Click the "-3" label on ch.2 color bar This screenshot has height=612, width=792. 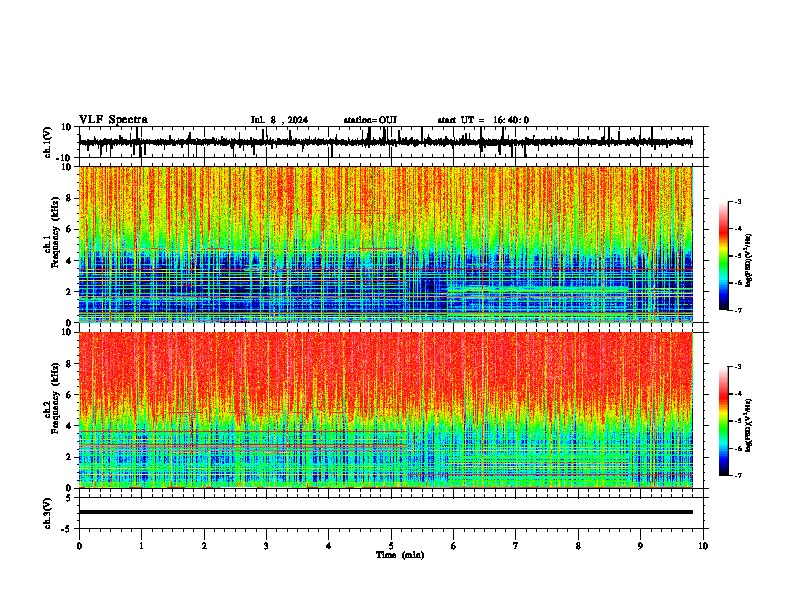click(736, 367)
